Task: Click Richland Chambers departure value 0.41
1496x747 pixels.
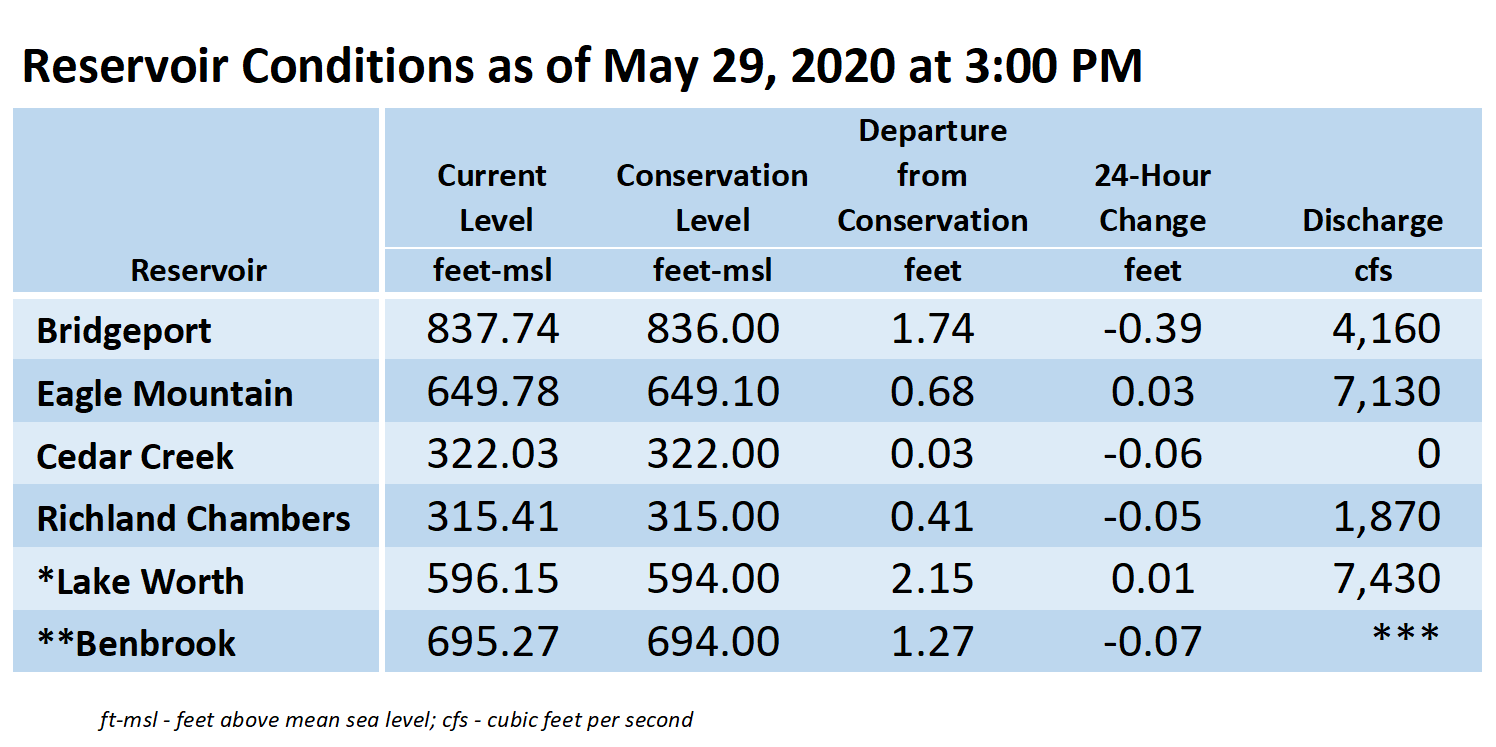Action: pyautogui.click(x=932, y=517)
